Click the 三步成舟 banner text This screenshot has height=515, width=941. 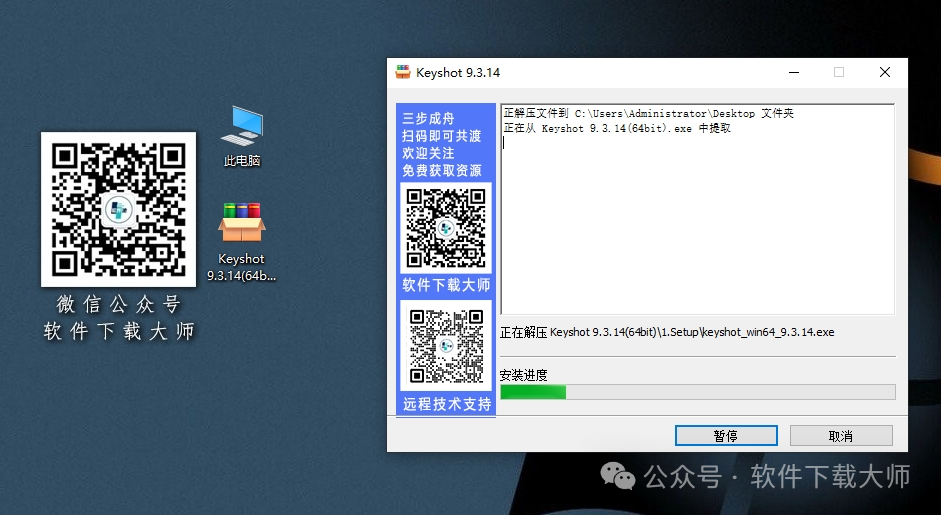pyautogui.click(x=428, y=118)
